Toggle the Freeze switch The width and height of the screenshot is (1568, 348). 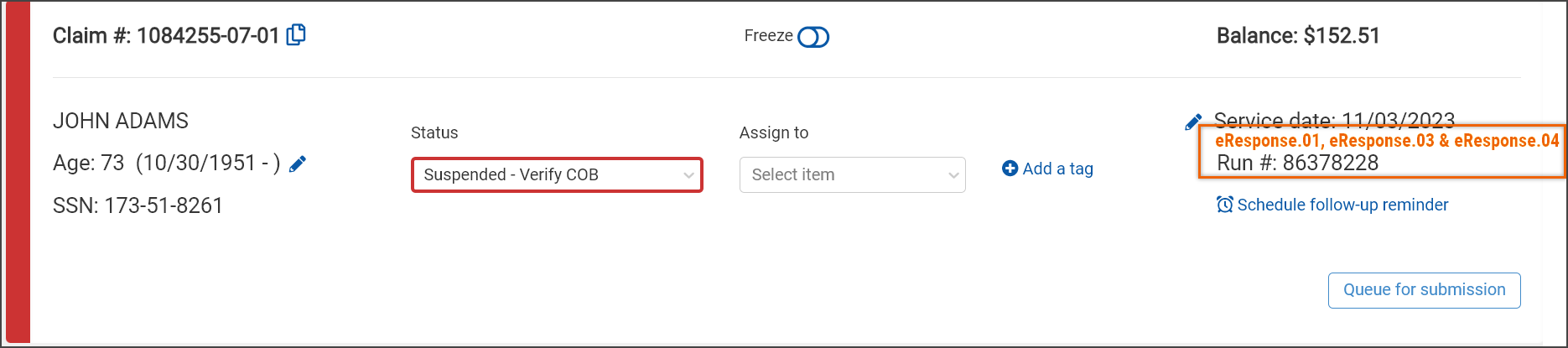[x=813, y=37]
